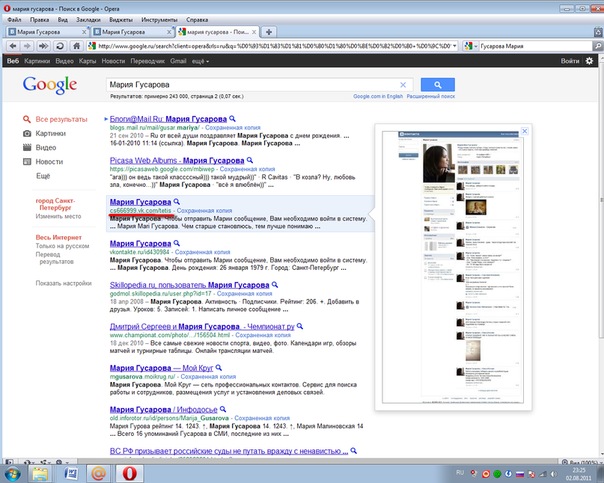Click Google.com in English link
Screen dimensions: 604x483
[378, 96]
